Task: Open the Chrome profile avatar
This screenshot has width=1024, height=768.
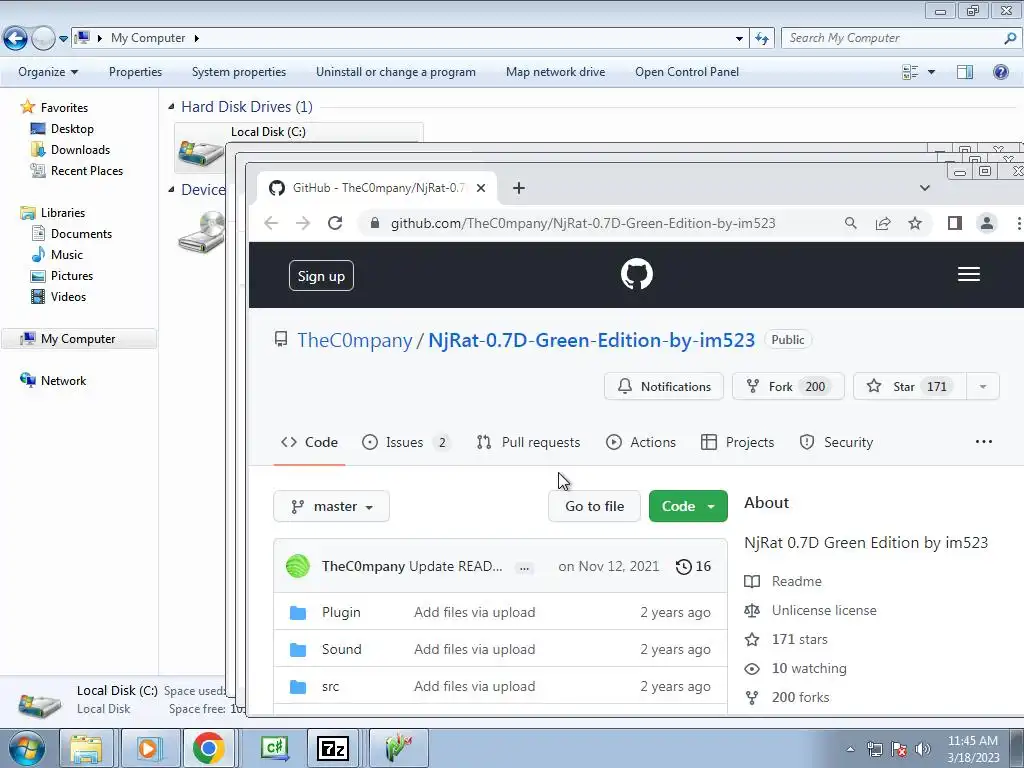Action: click(x=987, y=223)
